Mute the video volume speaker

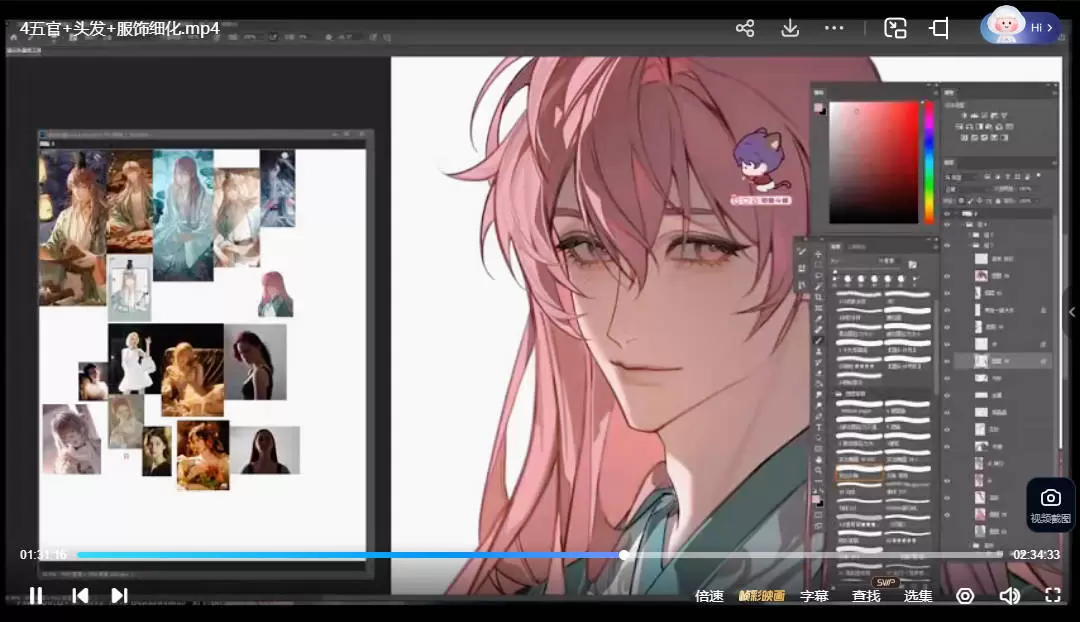point(1009,596)
